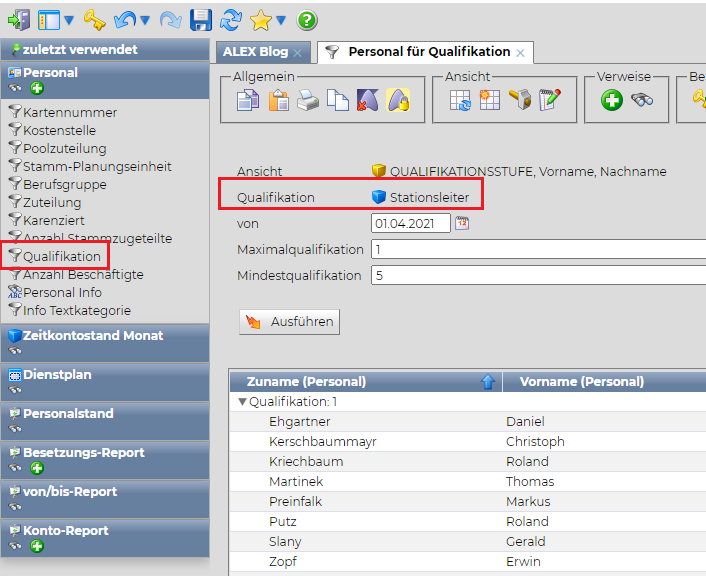This screenshot has width=706, height=576.
Task: Click the gold key icon in top toolbar
Action: (94, 19)
